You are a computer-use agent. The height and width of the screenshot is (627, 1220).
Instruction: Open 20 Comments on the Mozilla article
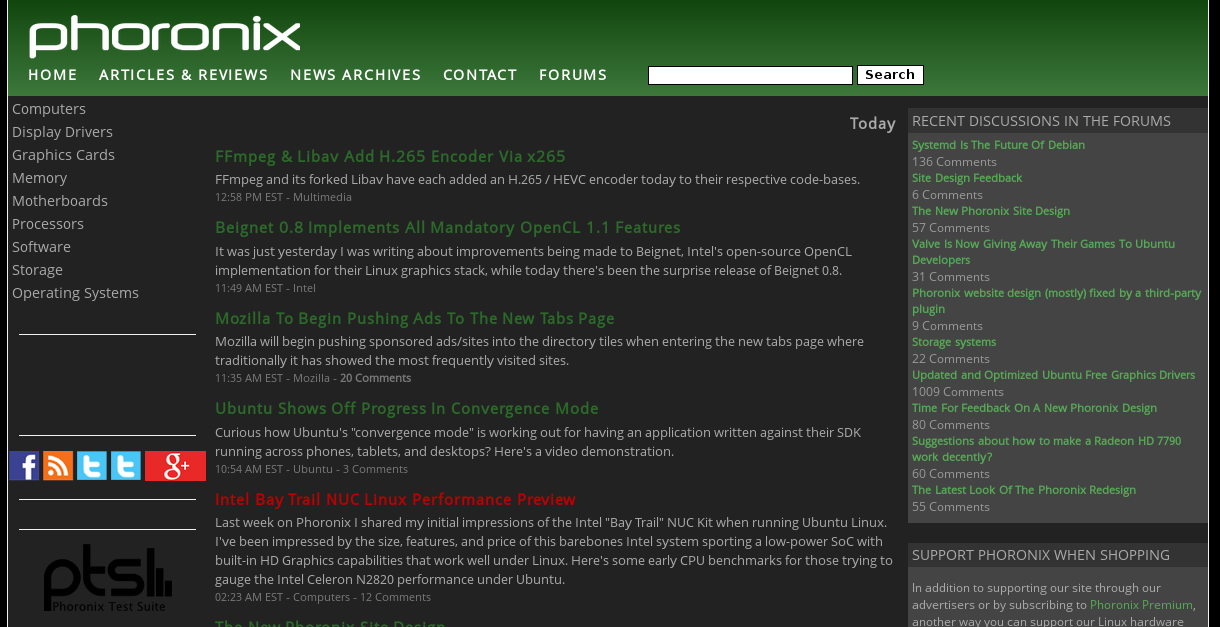(375, 378)
